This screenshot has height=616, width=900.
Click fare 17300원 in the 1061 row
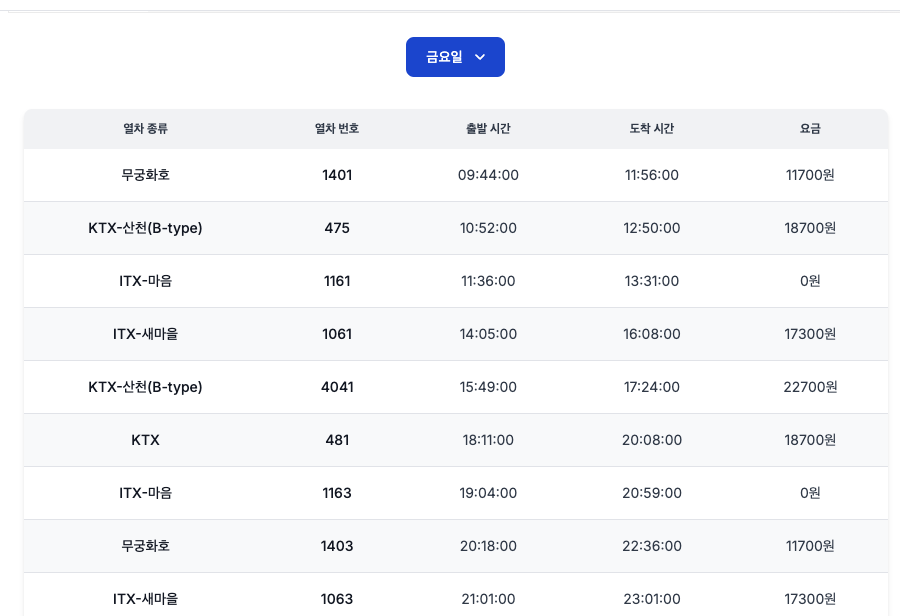[810, 334]
